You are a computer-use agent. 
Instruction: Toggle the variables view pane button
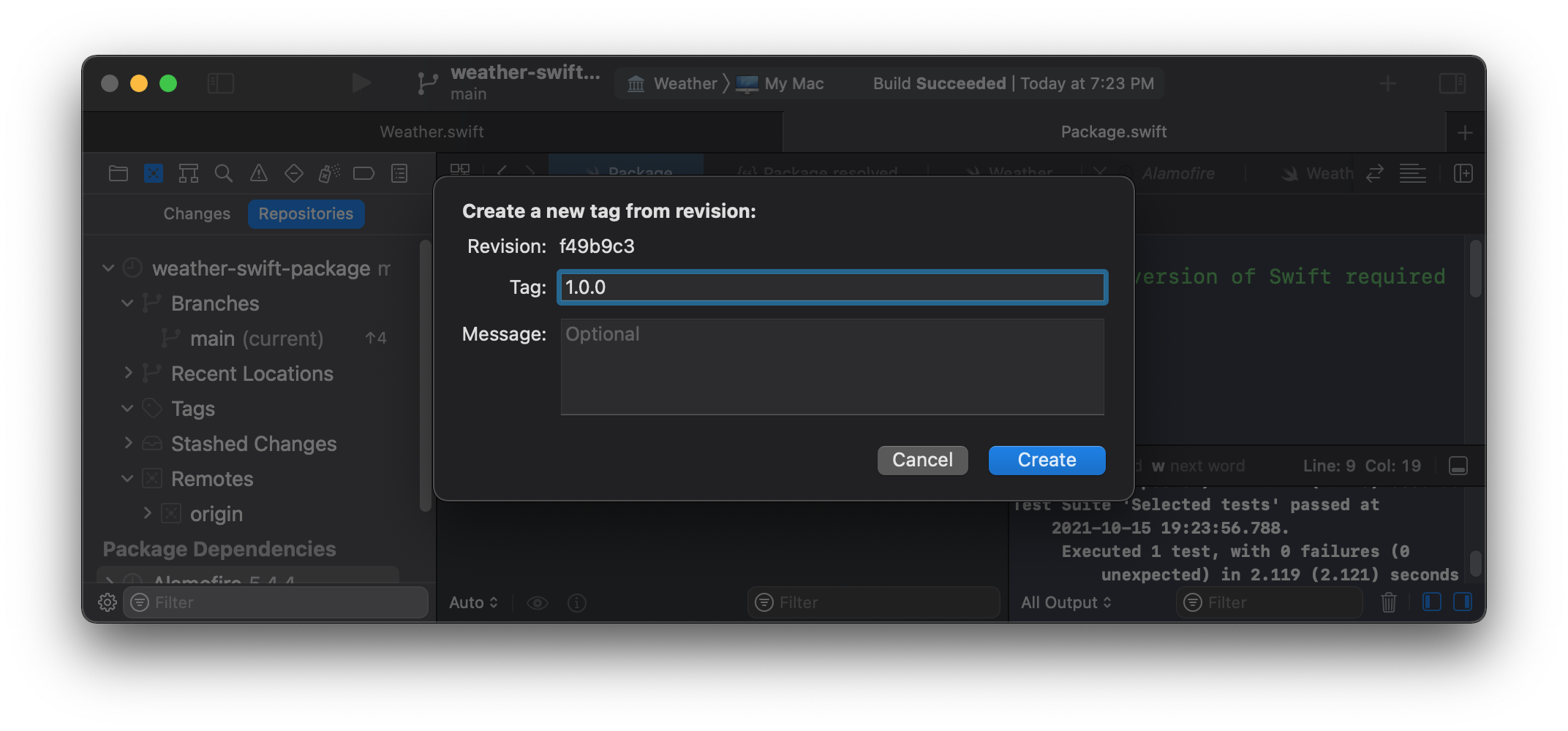pyautogui.click(x=1432, y=602)
